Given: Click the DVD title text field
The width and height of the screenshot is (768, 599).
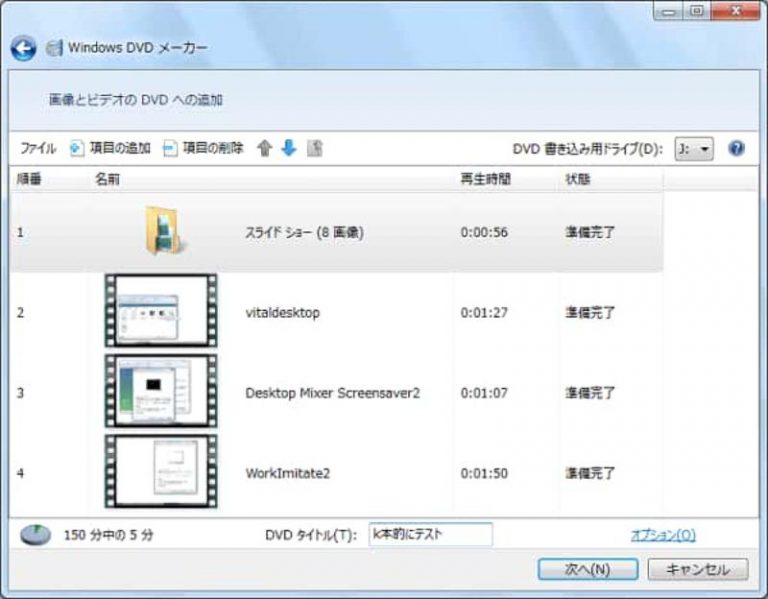Looking at the screenshot, I should click(x=431, y=535).
